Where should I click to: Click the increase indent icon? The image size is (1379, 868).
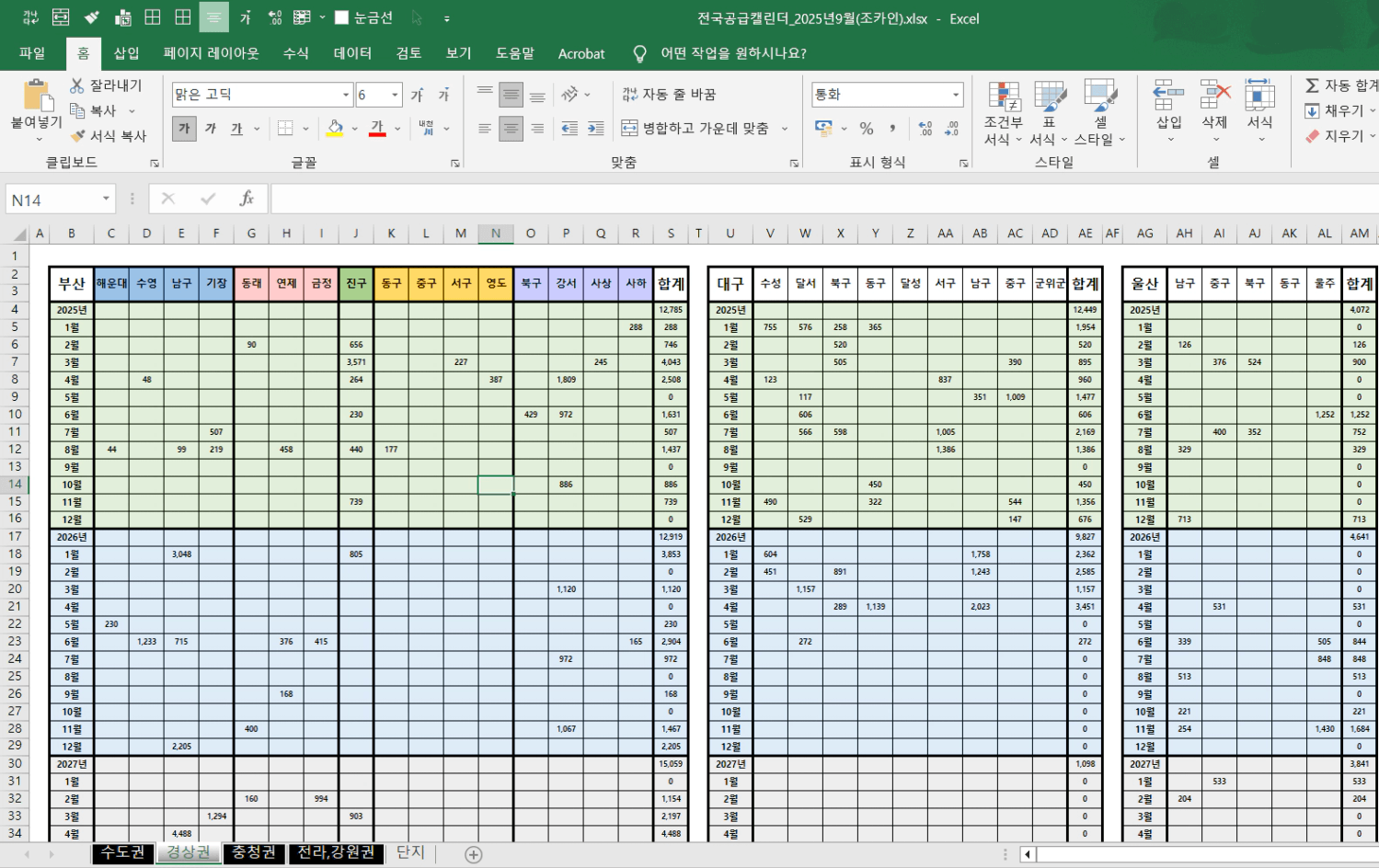pos(596,129)
